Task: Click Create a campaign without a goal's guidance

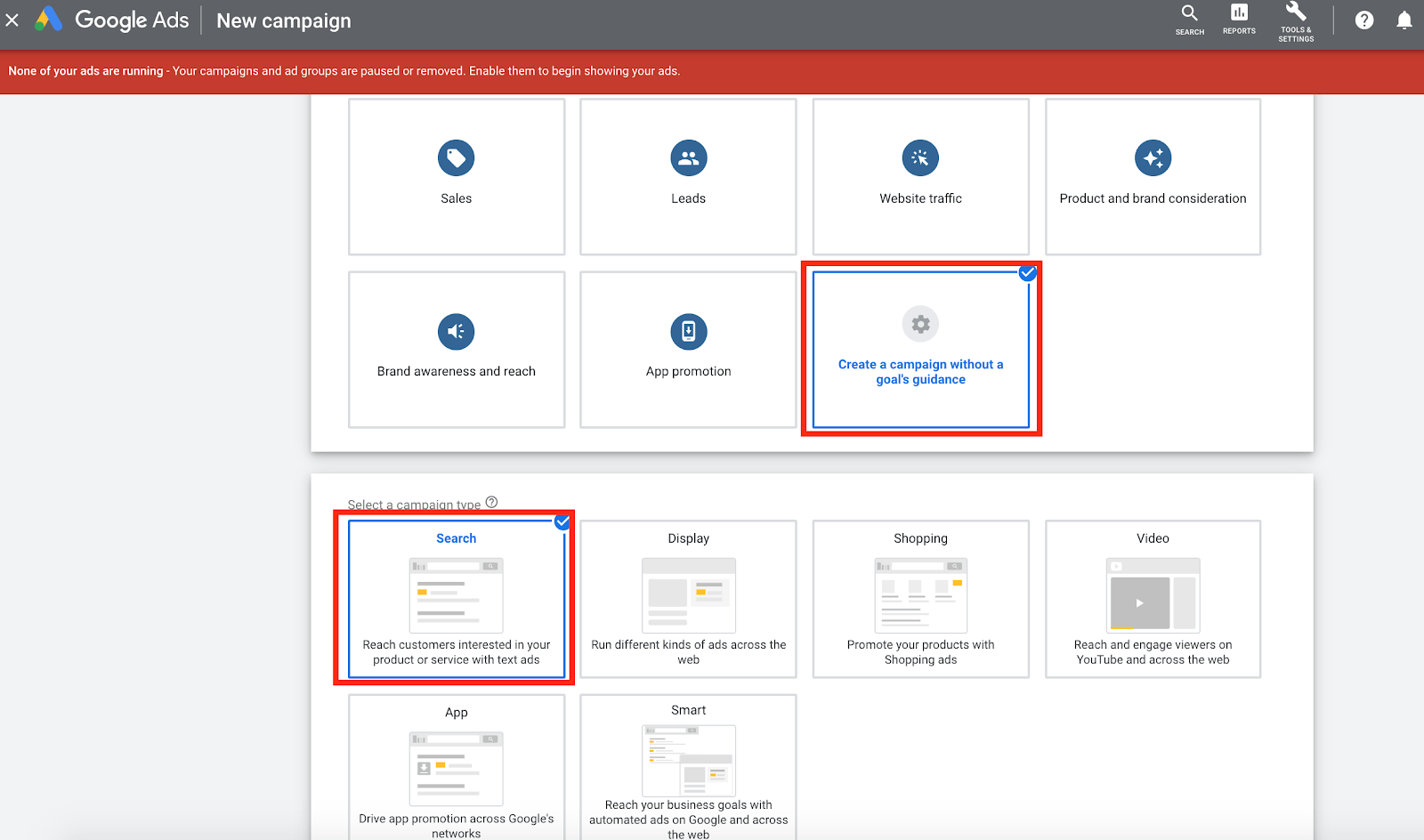Action: [920, 371]
